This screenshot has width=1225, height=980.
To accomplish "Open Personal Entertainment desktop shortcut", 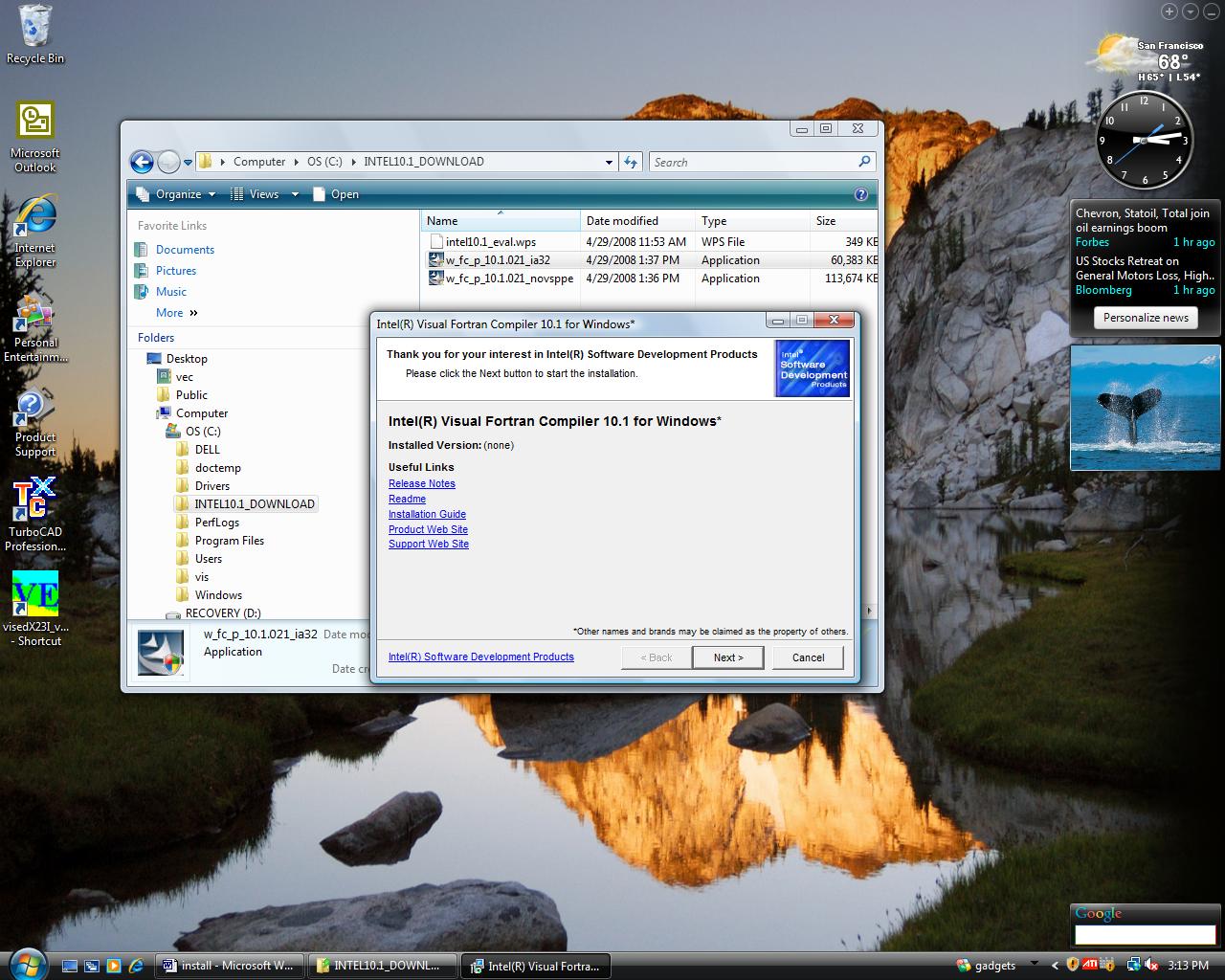I will pyautogui.click(x=35, y=327).
